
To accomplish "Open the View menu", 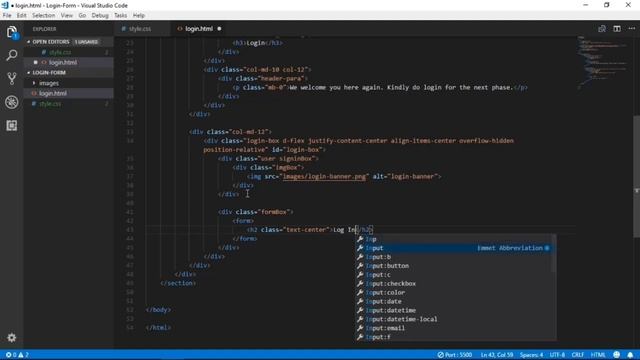I will 67,16.
